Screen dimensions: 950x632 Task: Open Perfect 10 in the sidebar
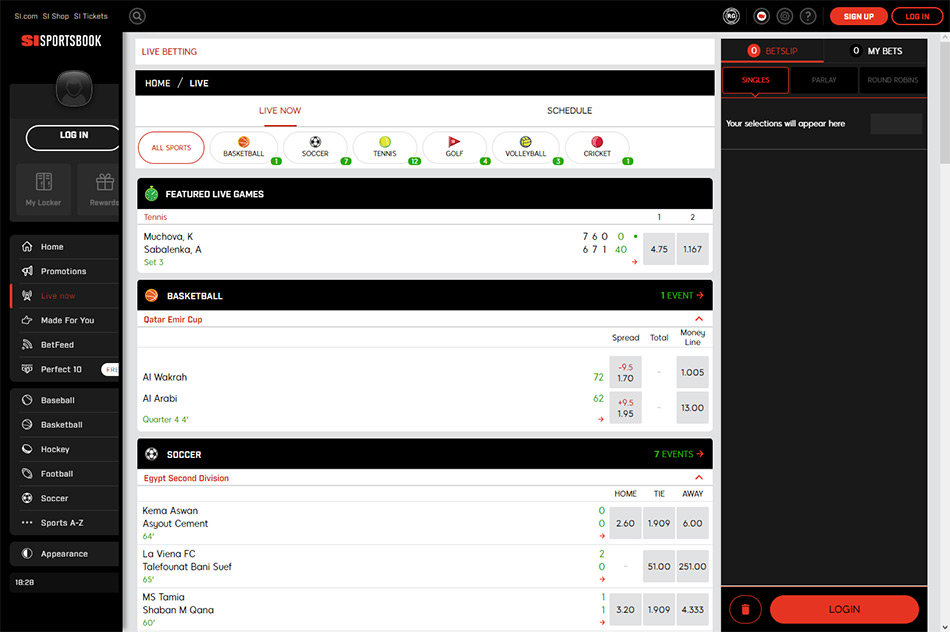(x=65, y=369)
